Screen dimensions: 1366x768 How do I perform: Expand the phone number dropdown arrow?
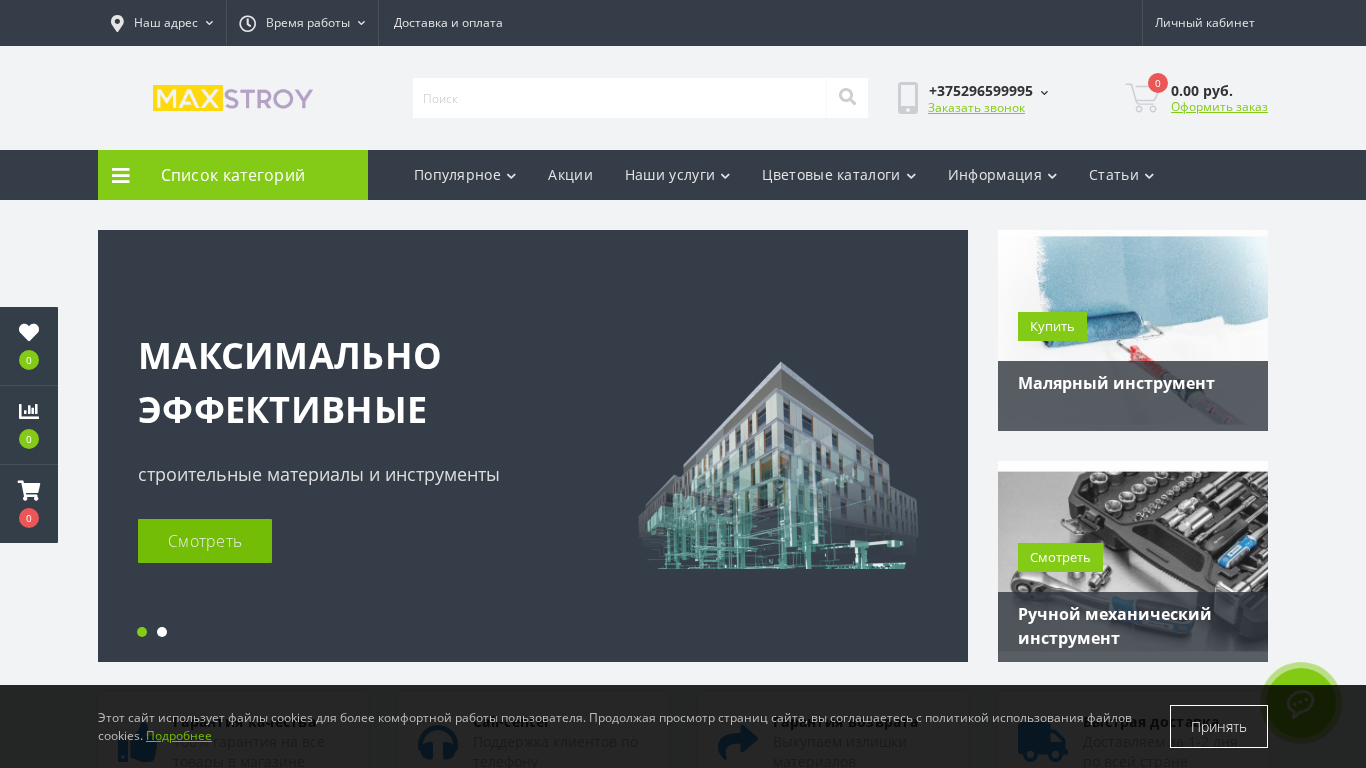1044,92
